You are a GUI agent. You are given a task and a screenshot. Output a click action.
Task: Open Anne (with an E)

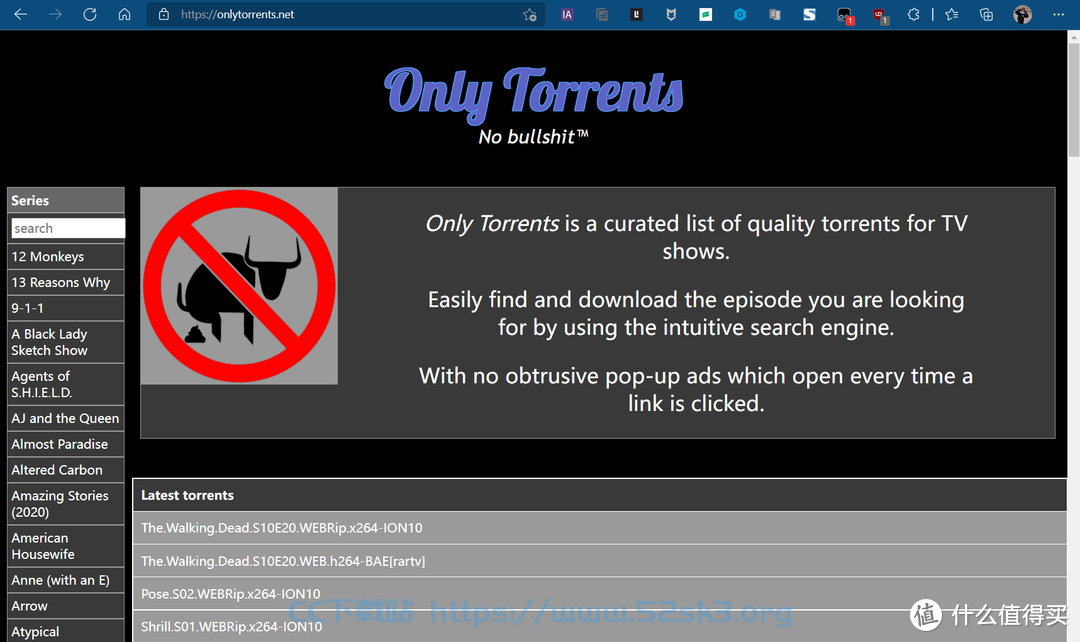point(65,580)
